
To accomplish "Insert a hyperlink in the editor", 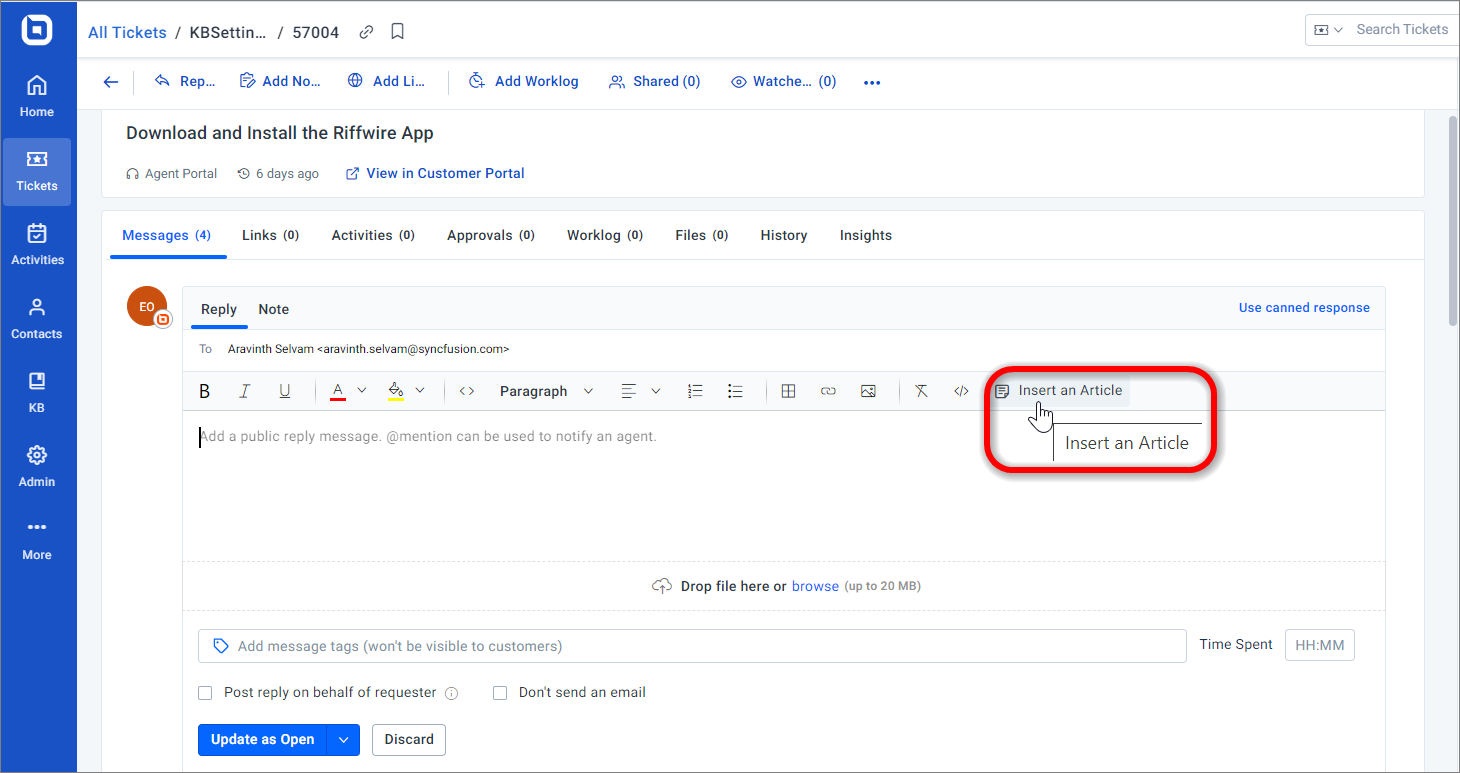I will pos(828,391).
